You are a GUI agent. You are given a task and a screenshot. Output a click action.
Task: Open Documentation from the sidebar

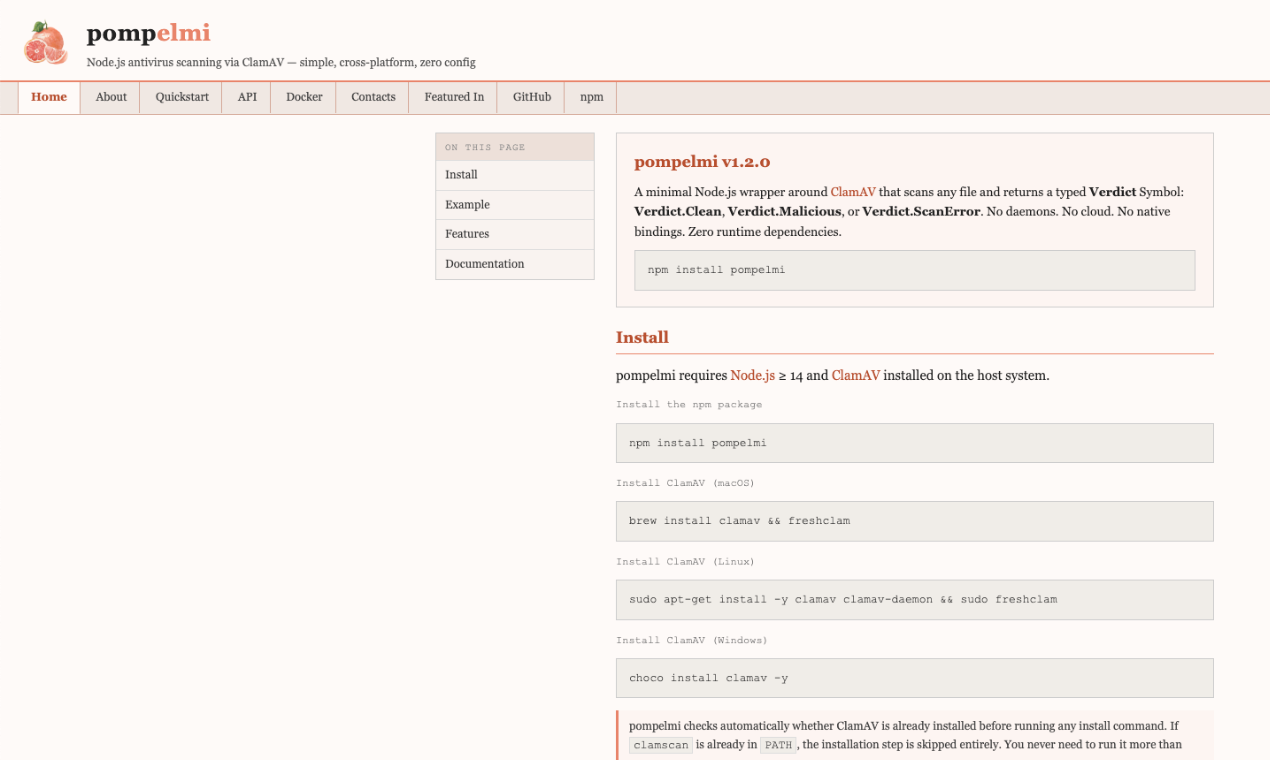pos(484,263)
